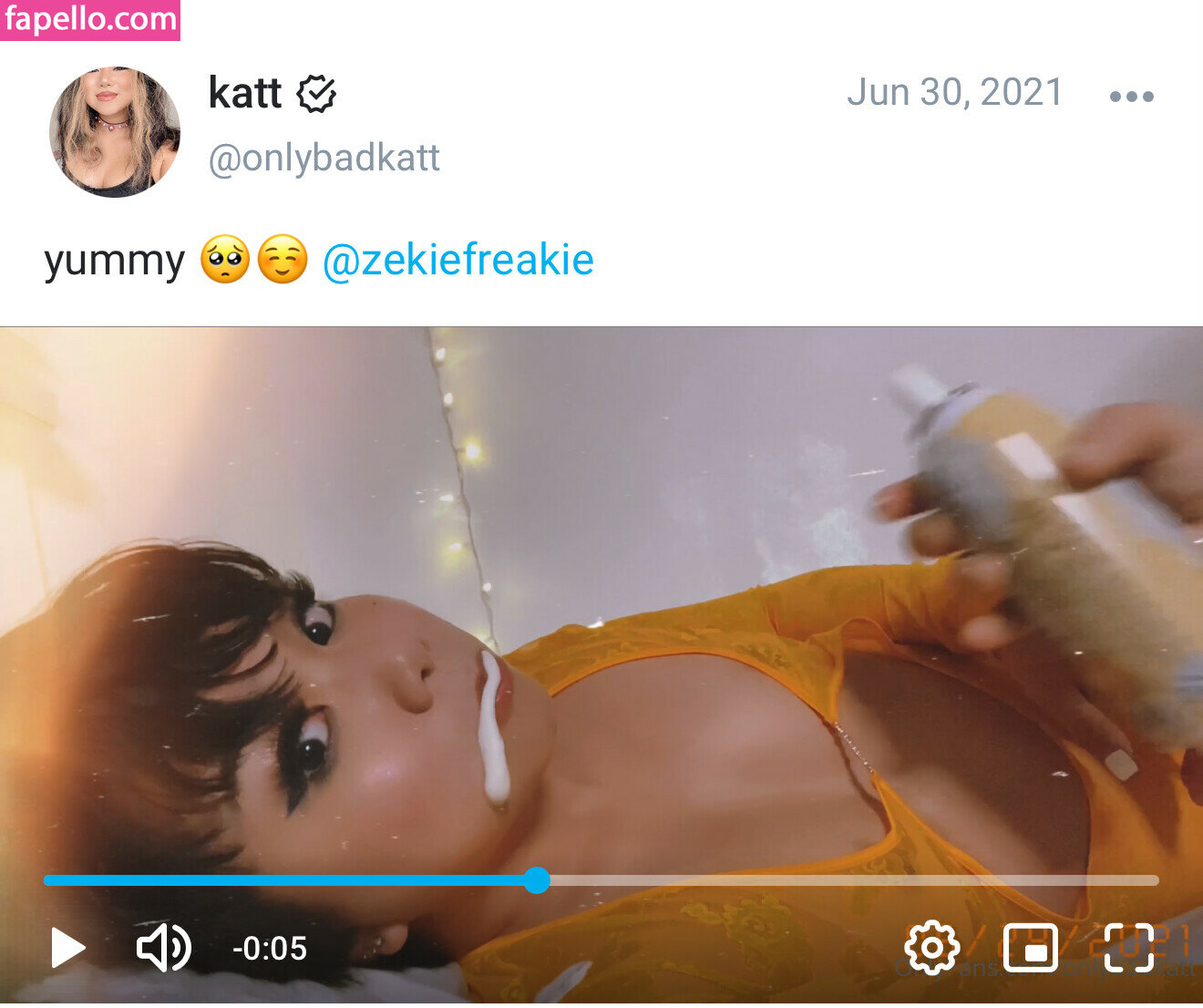This screenshot has height=1008, width=1203.
Task: Open the three-dot post options menu
Action: tap(1132, 96)
